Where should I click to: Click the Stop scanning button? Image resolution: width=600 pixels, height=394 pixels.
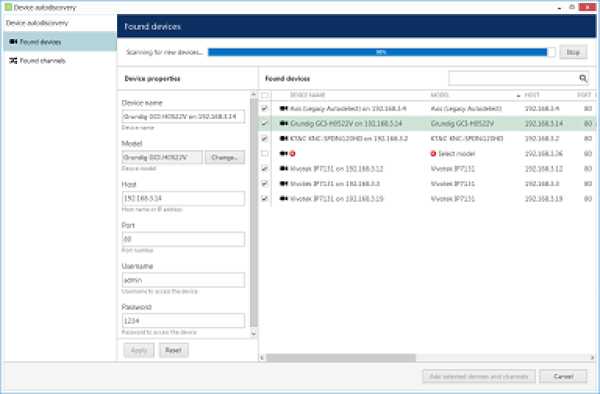573,52
